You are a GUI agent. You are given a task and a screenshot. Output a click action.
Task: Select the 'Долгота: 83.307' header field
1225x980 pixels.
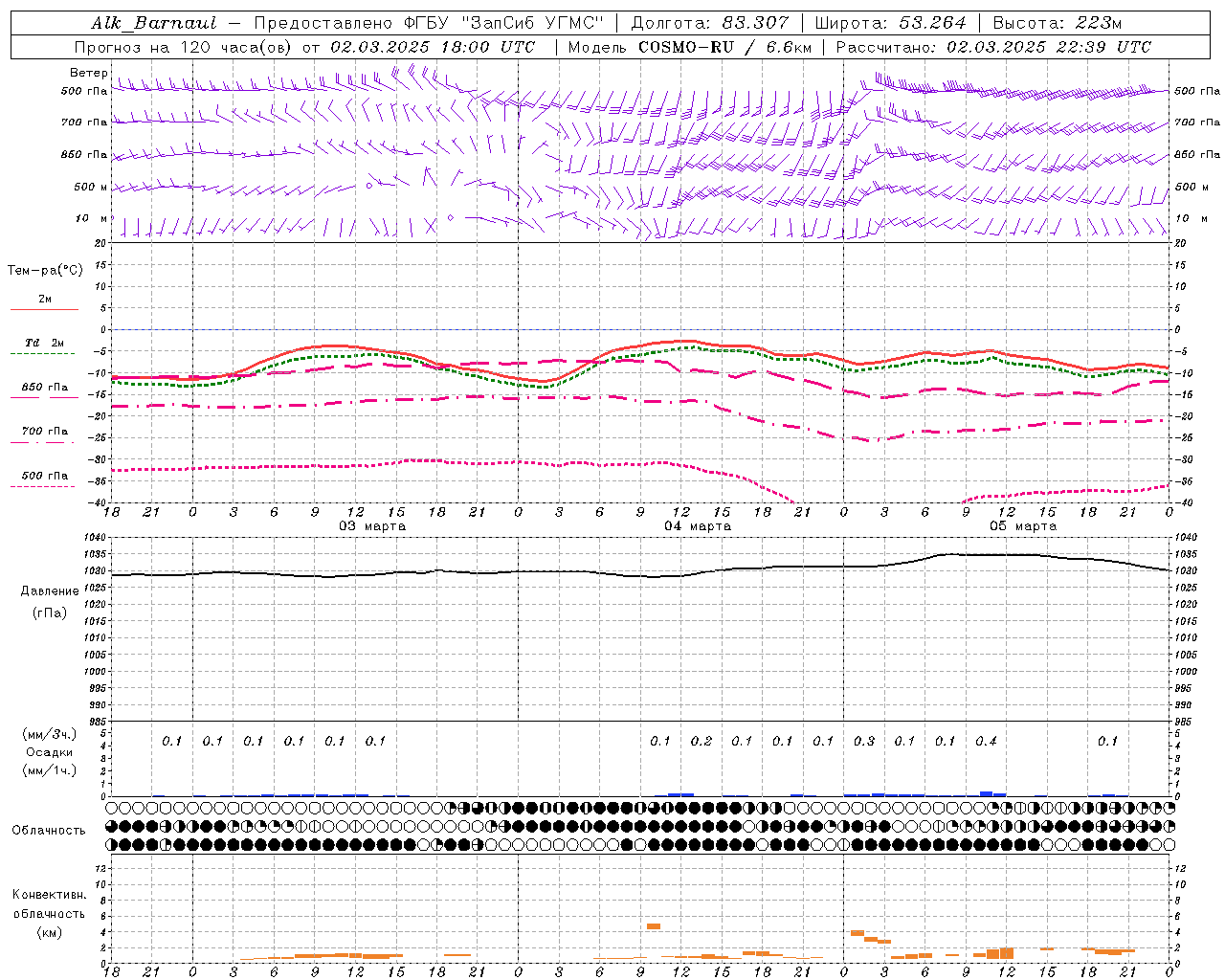710,23
